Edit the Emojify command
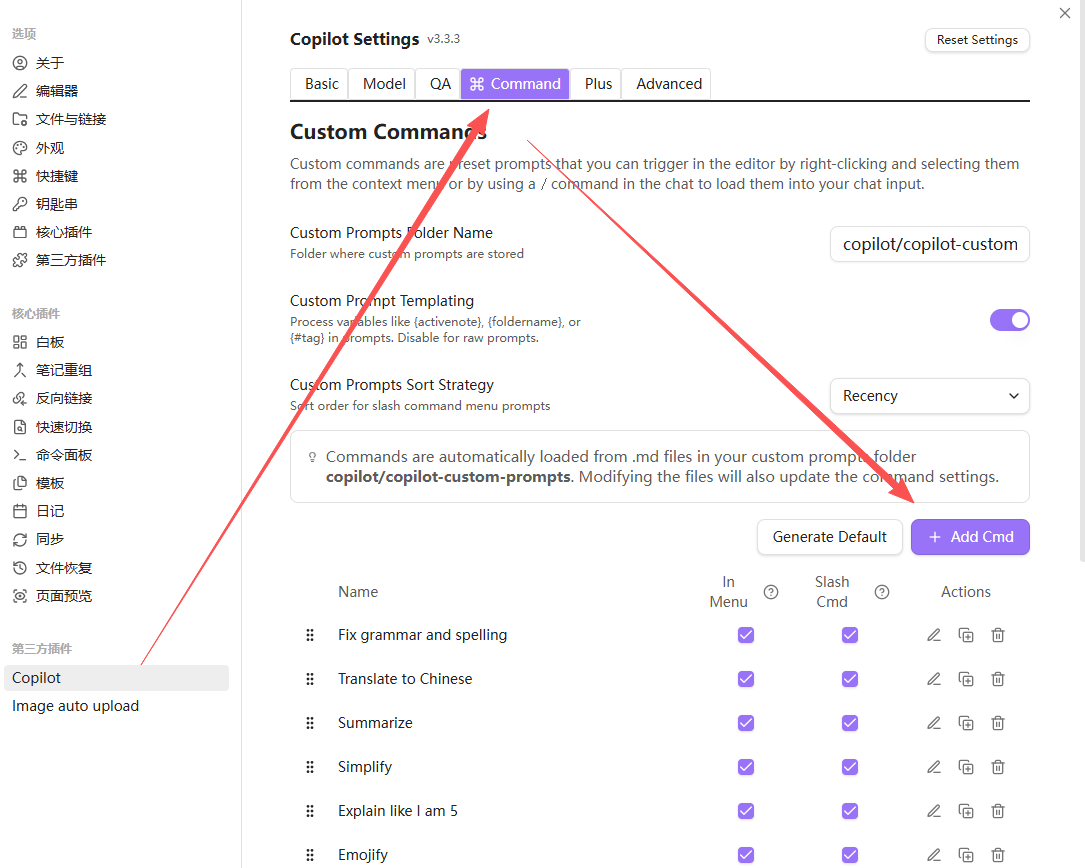The width and height of the screenshot is (1085, 868). pyautogui.click(x=933, y=855)
